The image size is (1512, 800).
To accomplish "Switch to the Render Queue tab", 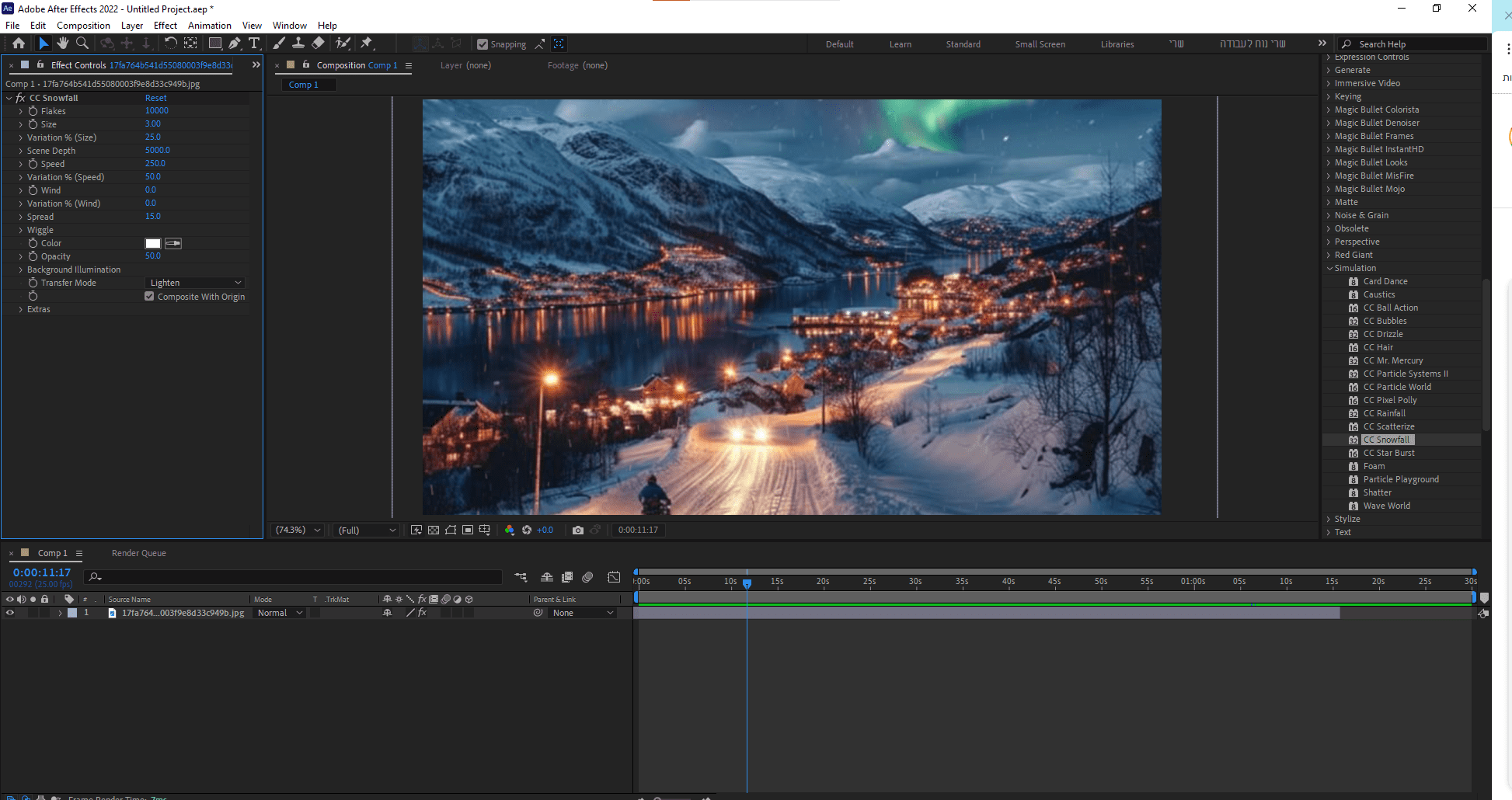I will pyautogui.click(x=138, y=553).
